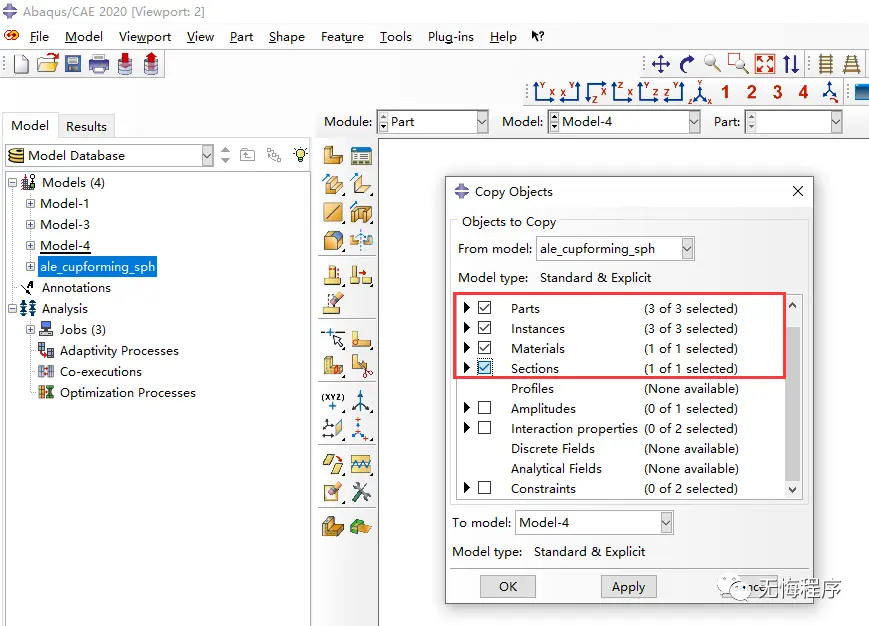This screenshot has width=869, height=626.
Task: Uncheck the Instances checkbox
Action: [484, 327]
